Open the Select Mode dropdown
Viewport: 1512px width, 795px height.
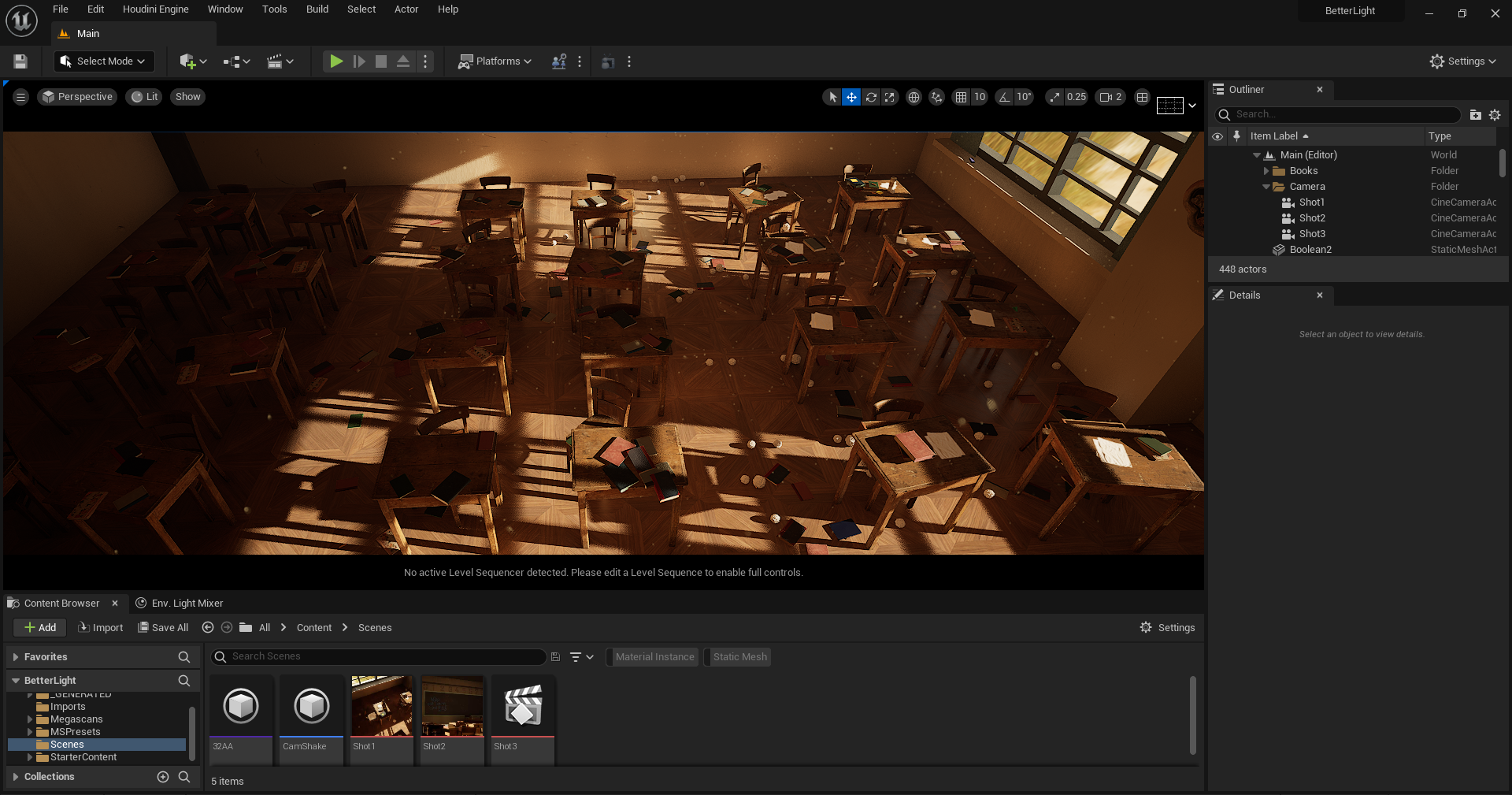click(104, 61)
